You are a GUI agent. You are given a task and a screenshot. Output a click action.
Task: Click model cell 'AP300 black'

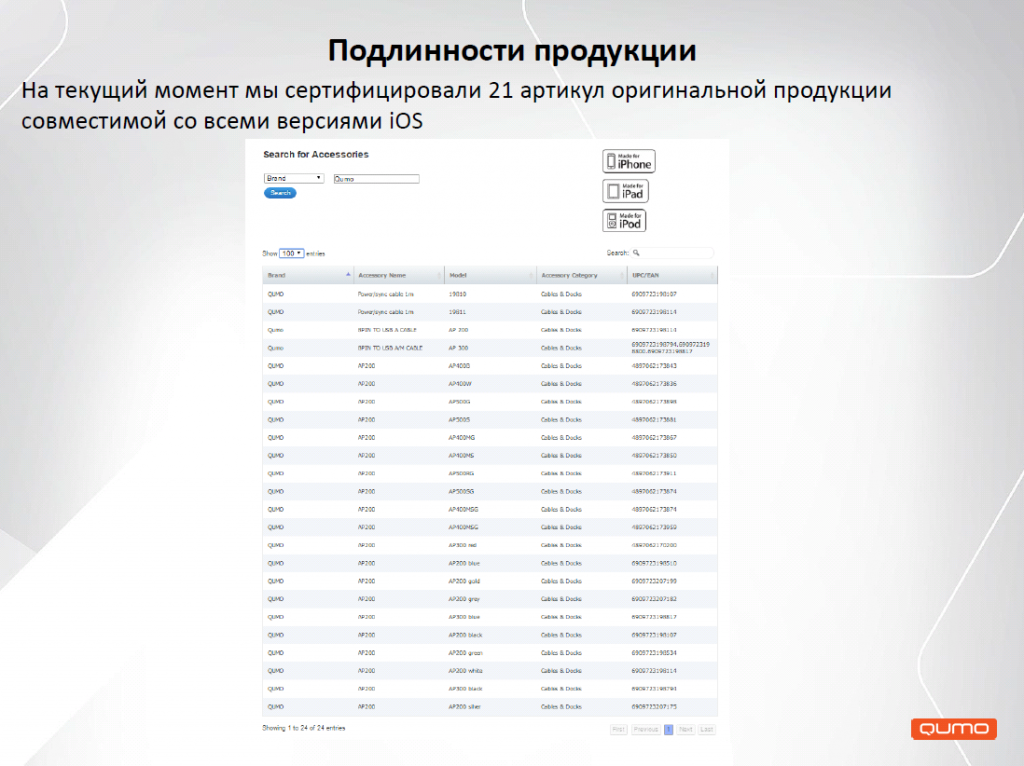coord(465,689)
